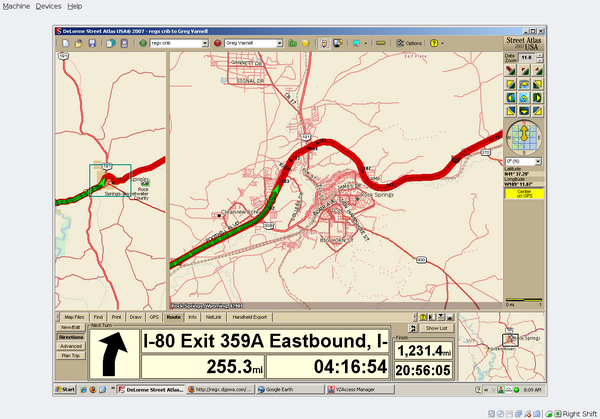The width and height of the screenshot is (600, 419).
Task: Click the compass rose heading indicator
Action: (524, 137)
